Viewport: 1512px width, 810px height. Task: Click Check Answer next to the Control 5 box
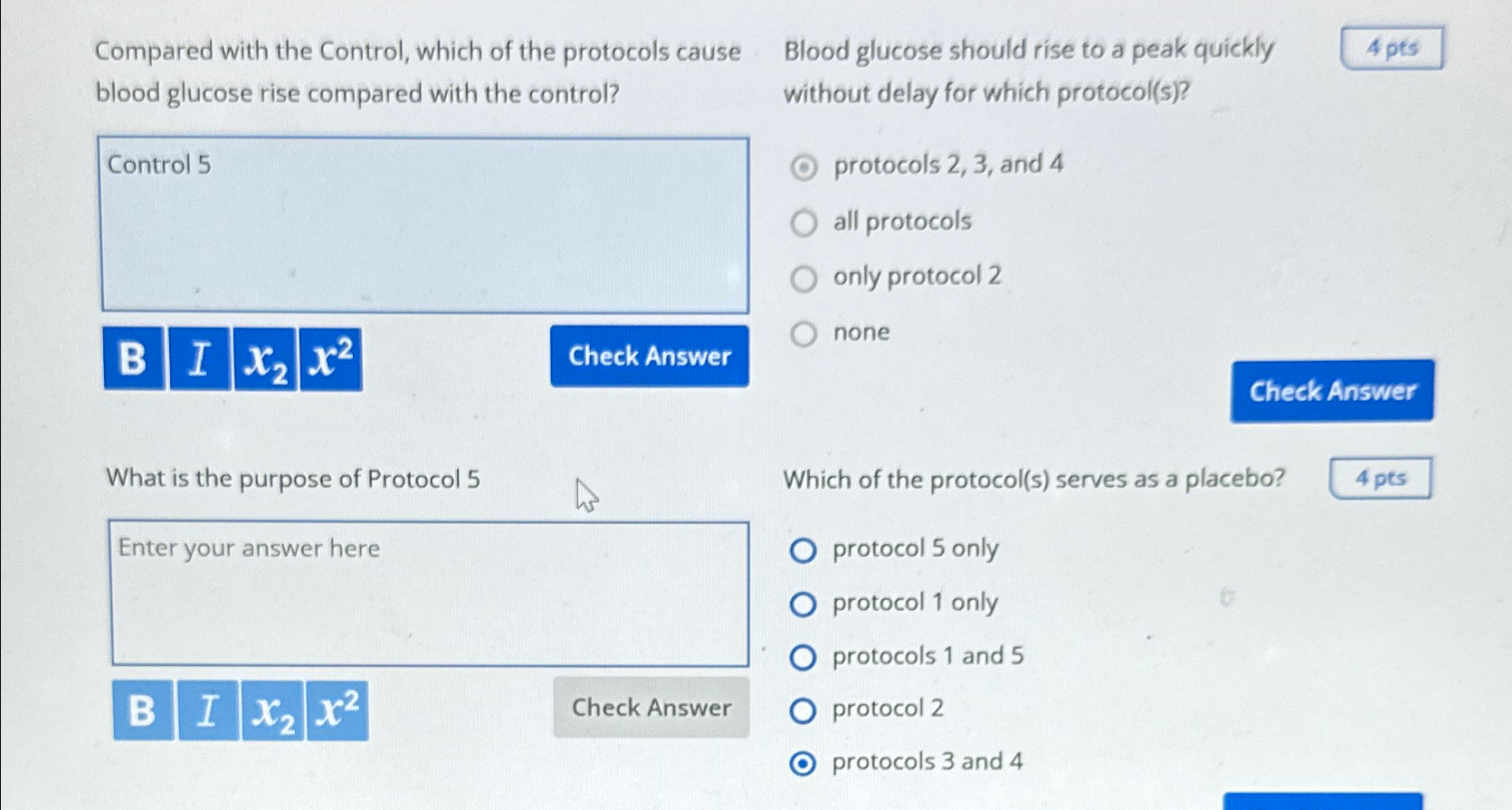(649, 357)
